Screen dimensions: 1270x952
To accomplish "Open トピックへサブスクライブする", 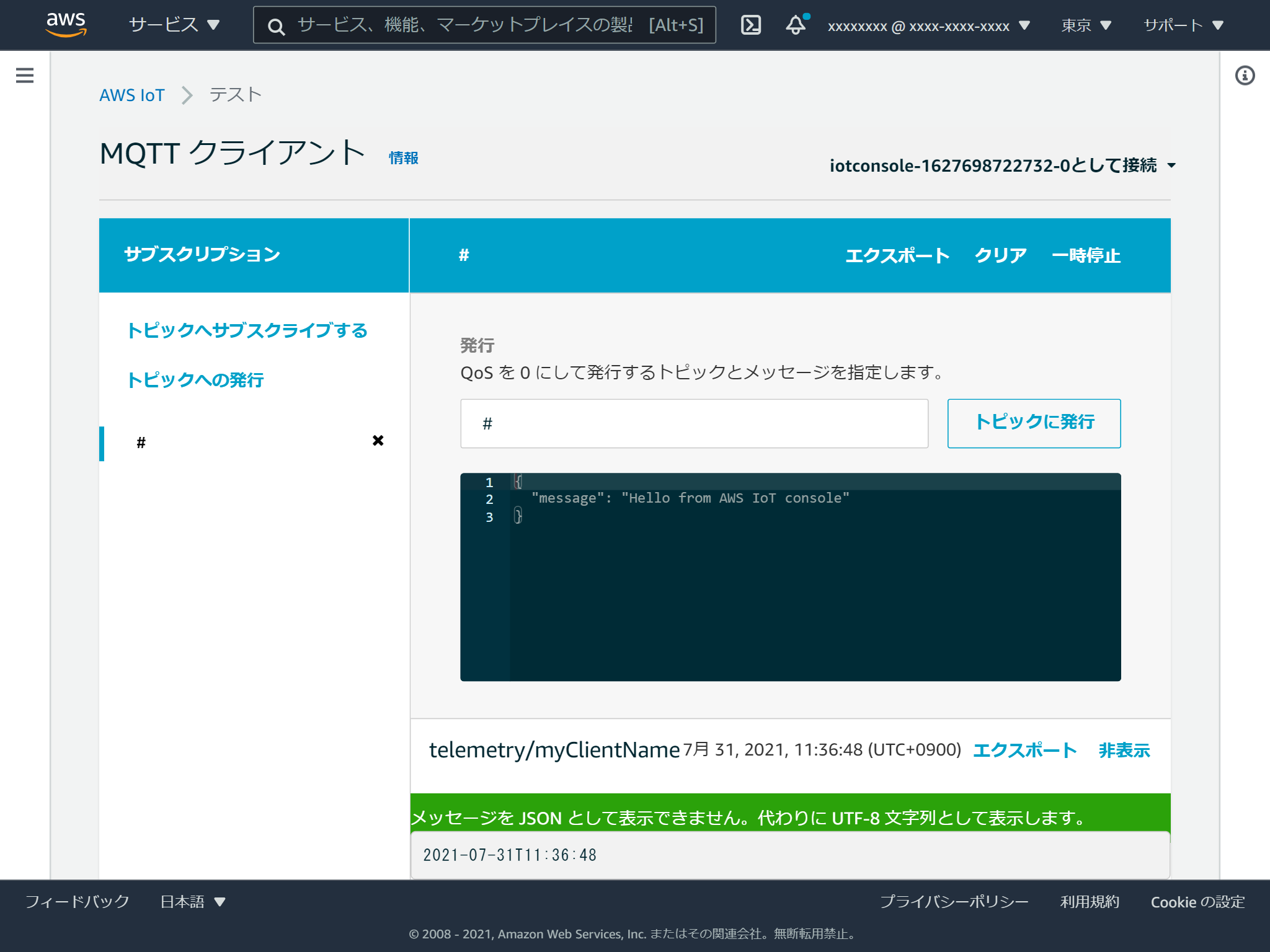I will [247, 331].
